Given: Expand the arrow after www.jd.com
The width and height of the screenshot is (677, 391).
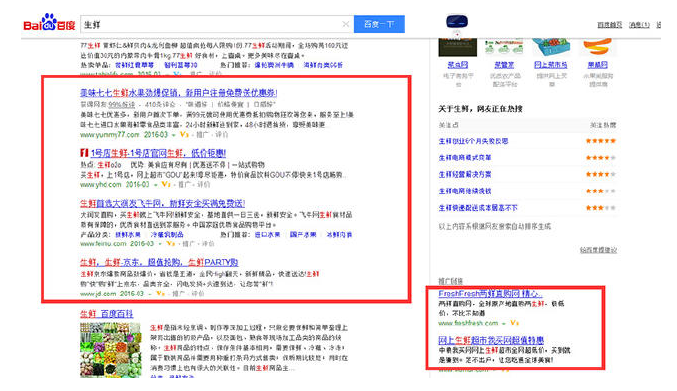Looking at the screenshot, I should [x=150, y=294].
